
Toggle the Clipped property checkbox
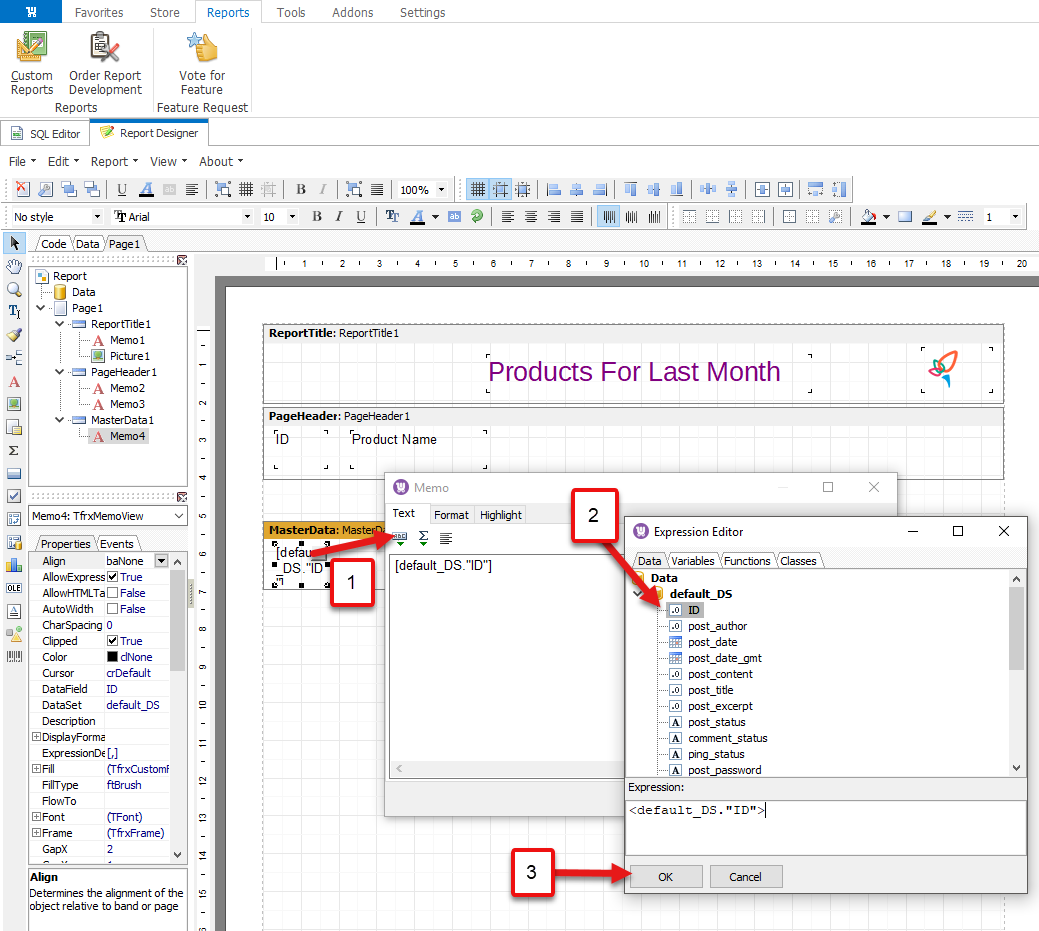(x=113, y=641)
